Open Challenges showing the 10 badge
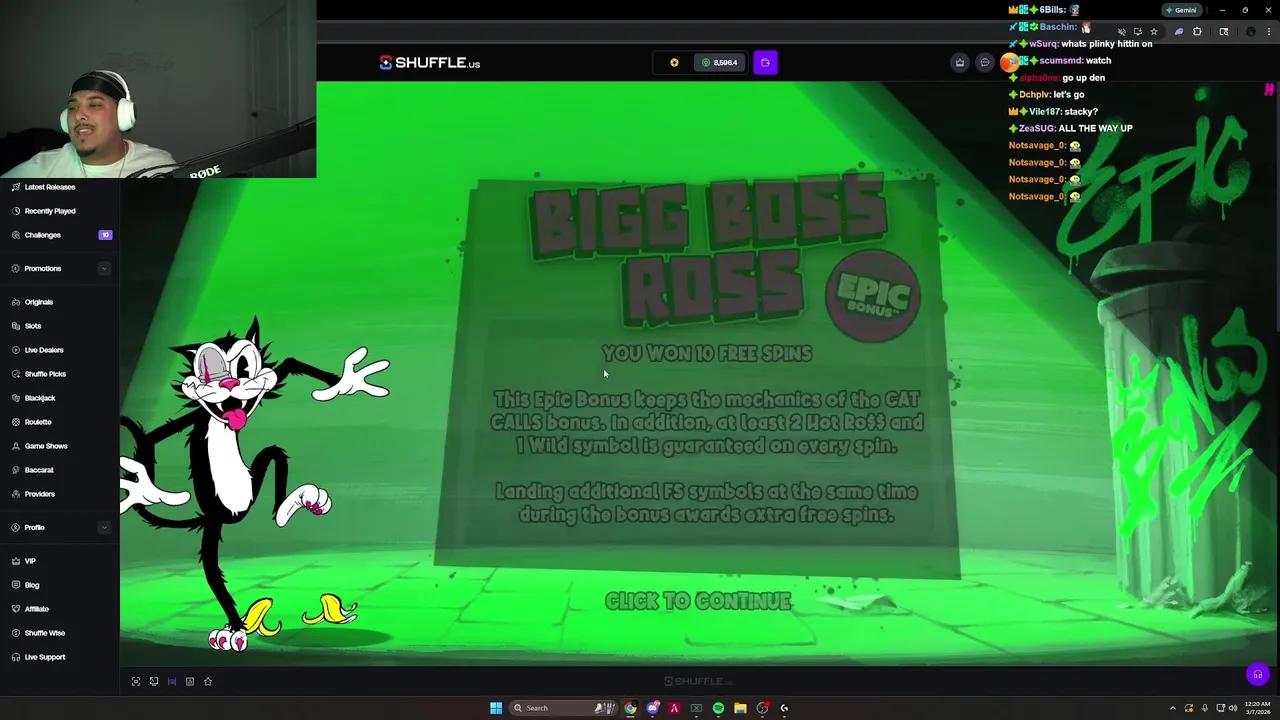This screenshot has height=720, width=1280. [42, 235]
